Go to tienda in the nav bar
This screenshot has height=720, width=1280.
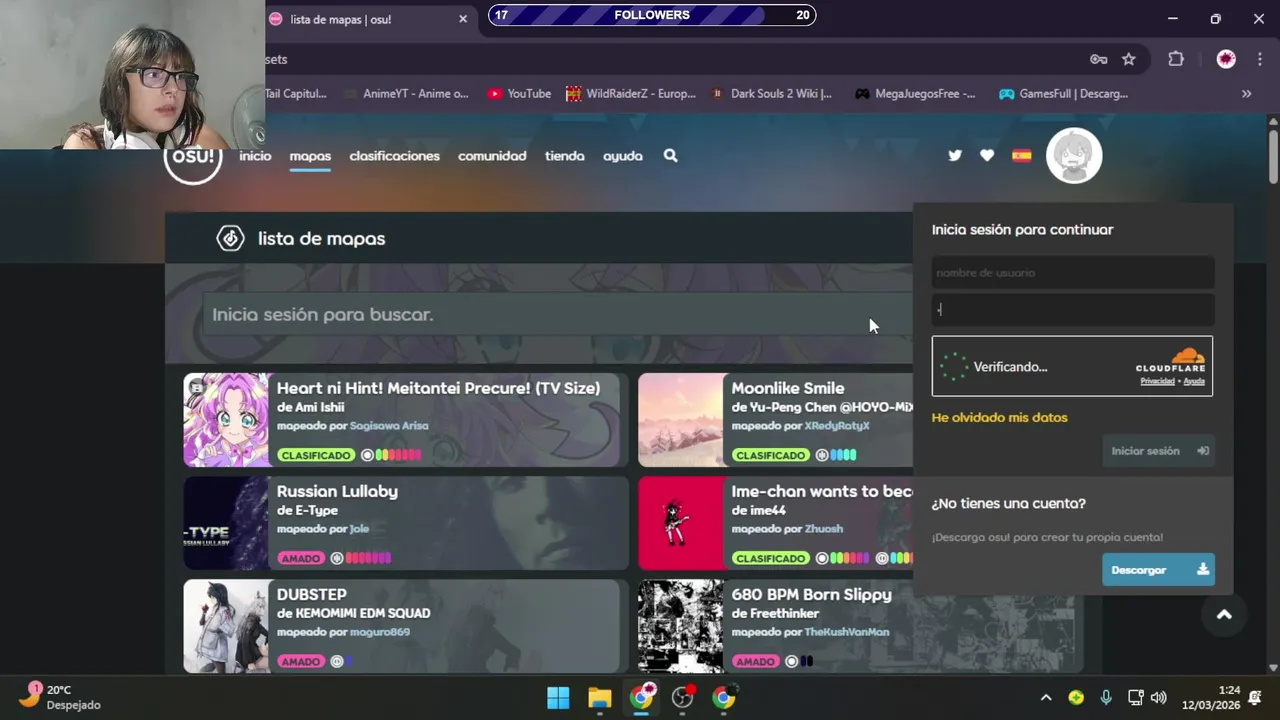point(564,156)
